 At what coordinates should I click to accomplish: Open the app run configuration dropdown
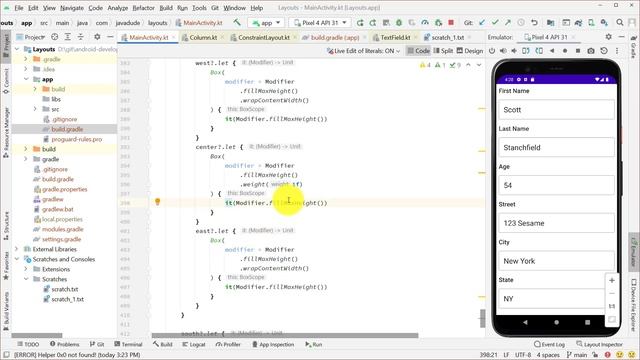tap(266, 23)
